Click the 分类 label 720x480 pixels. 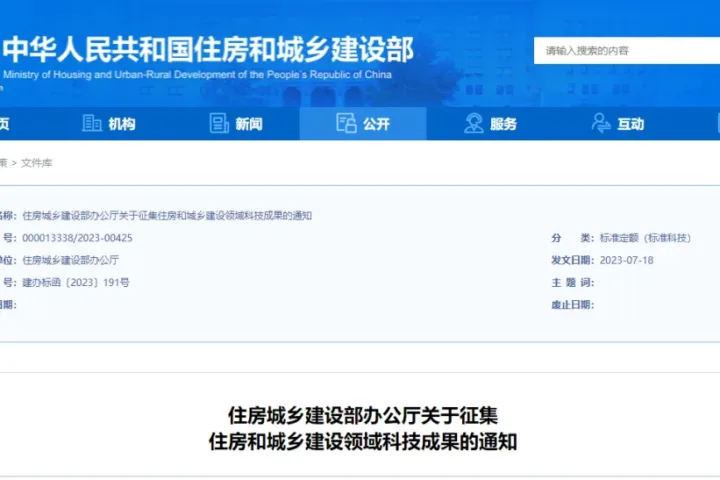[573, 238]
